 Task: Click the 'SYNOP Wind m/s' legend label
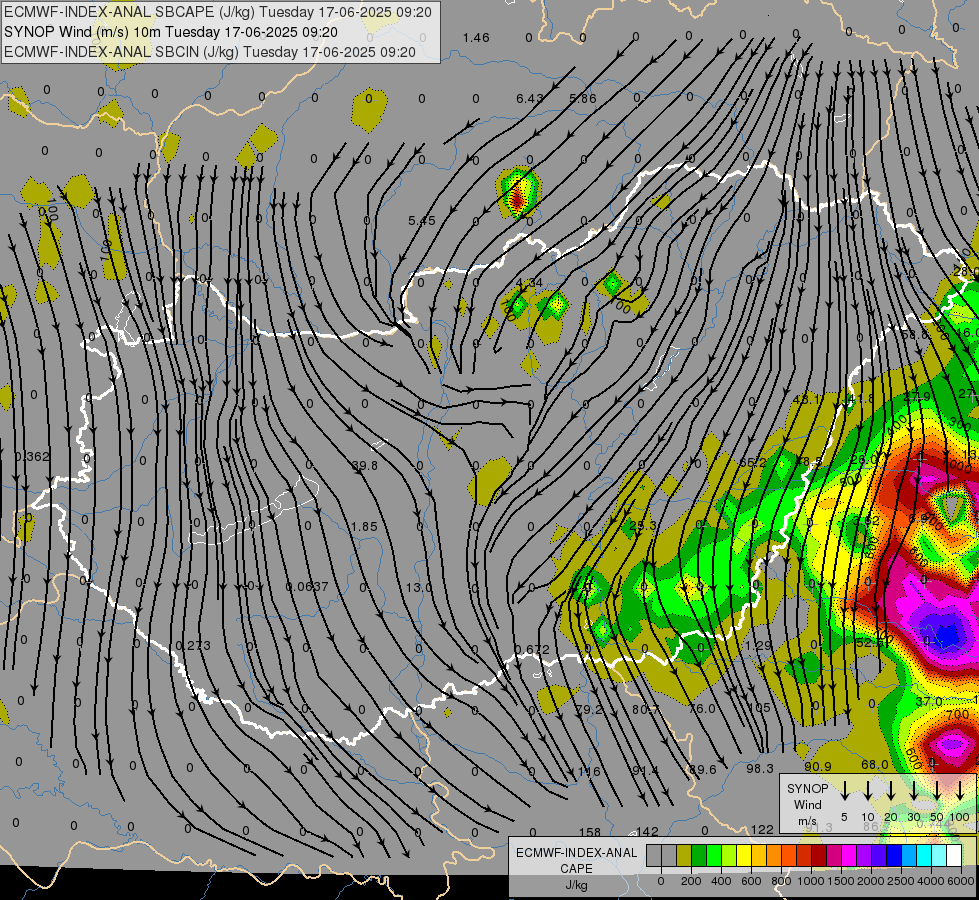coord(807,804)
